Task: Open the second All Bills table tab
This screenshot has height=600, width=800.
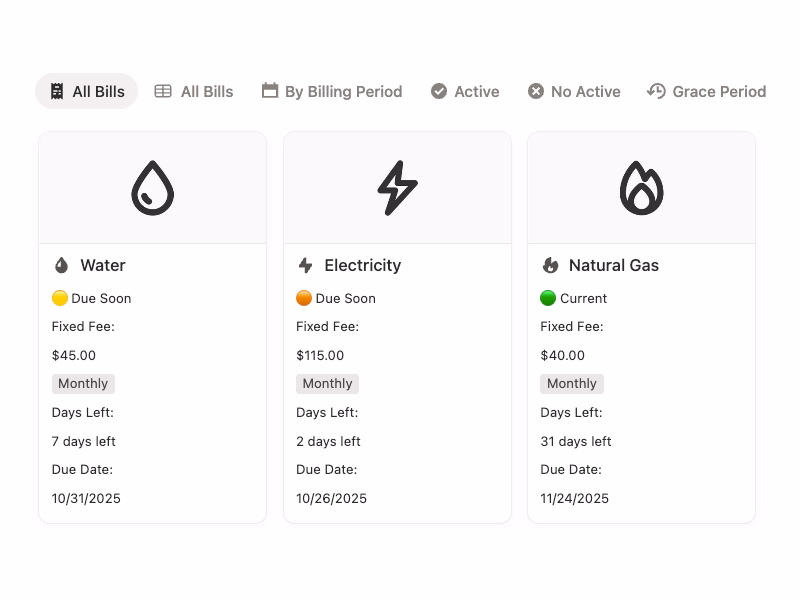Action: point(194,91)
